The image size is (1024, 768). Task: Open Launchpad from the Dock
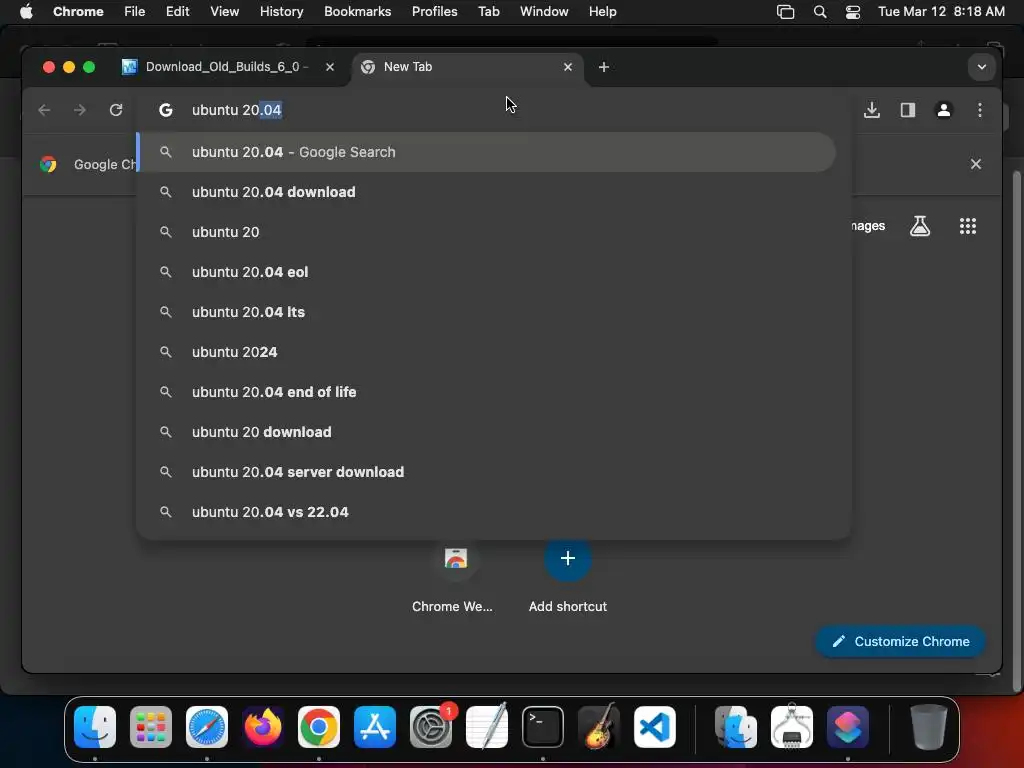click(x=151, y=727)
